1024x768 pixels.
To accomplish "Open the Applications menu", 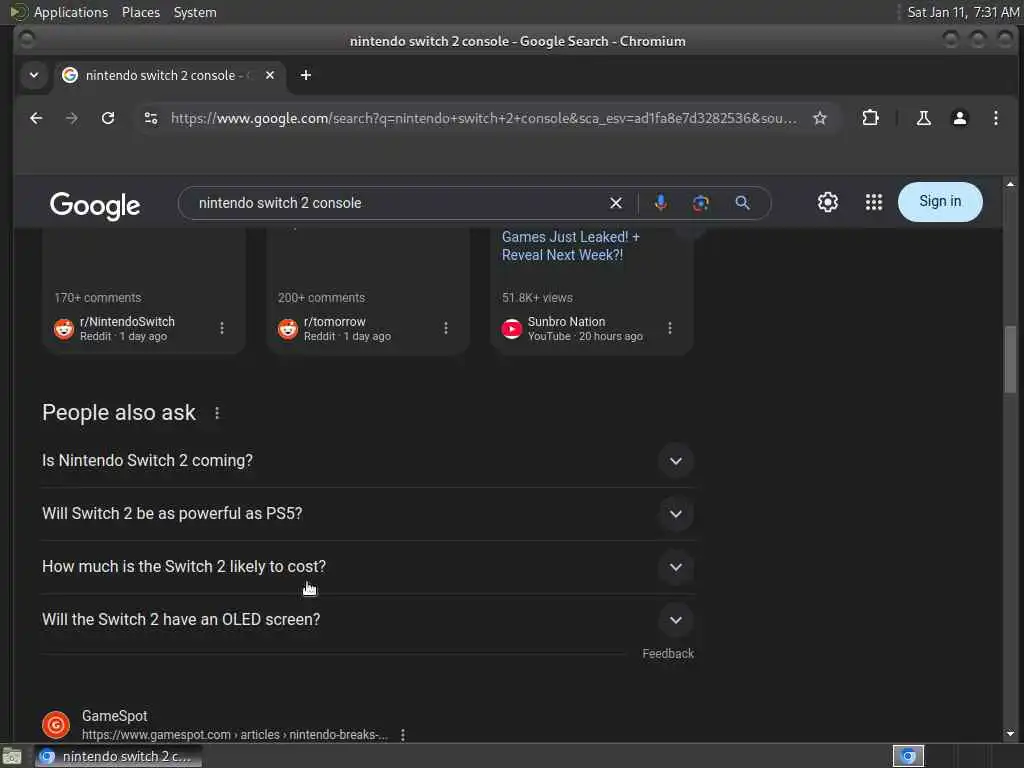I will (x=71, y=12).
